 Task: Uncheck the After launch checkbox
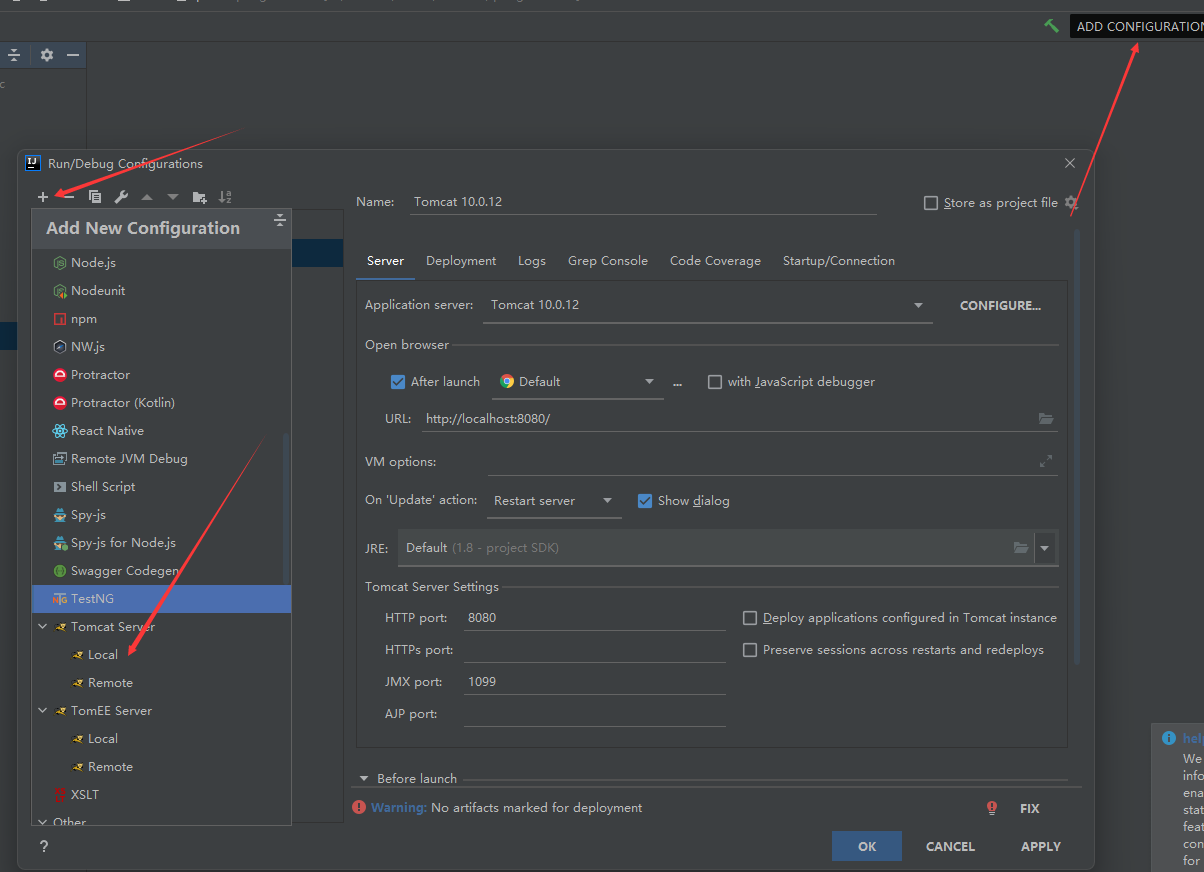tap(398, 382)
